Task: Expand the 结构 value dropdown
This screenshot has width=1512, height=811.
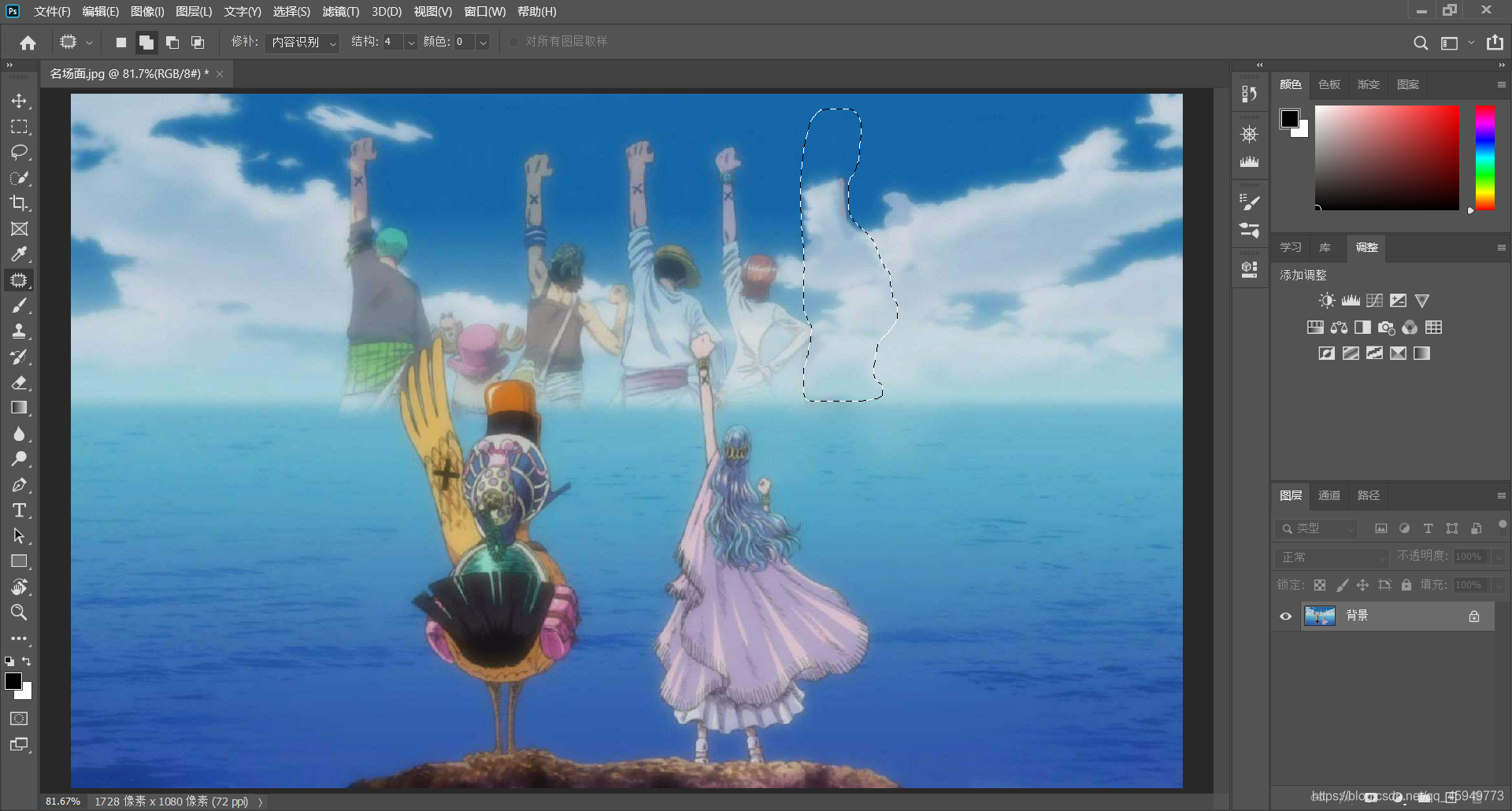Action: coord(410,43)
